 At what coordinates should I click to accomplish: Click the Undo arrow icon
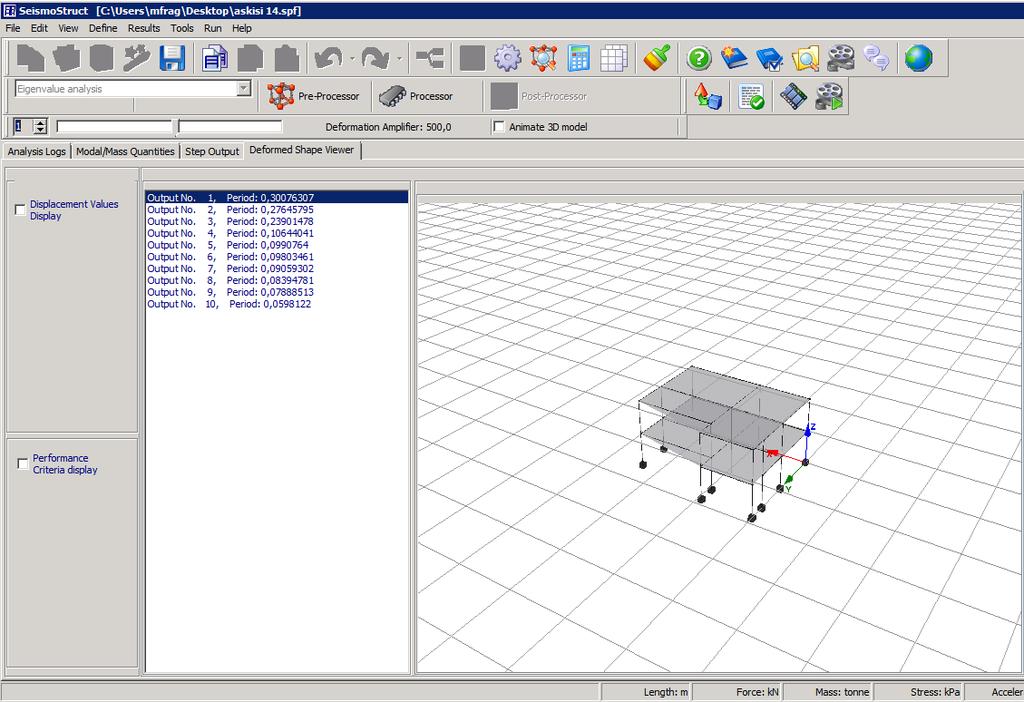(x=328, y=58)
